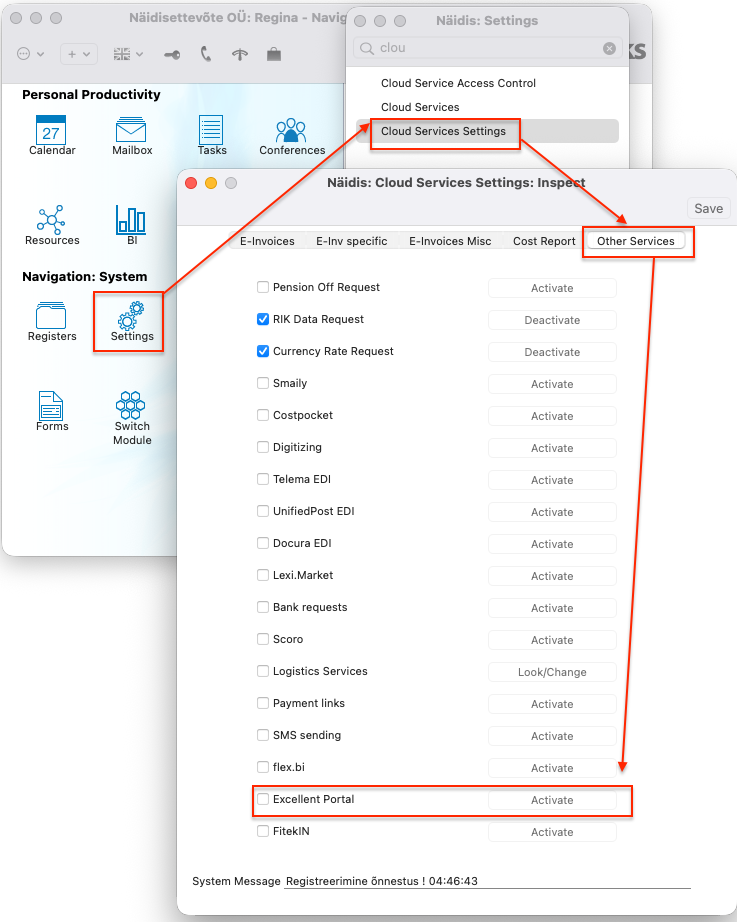
Task: Click the key icon in toolbar
Action: point(172,54)
